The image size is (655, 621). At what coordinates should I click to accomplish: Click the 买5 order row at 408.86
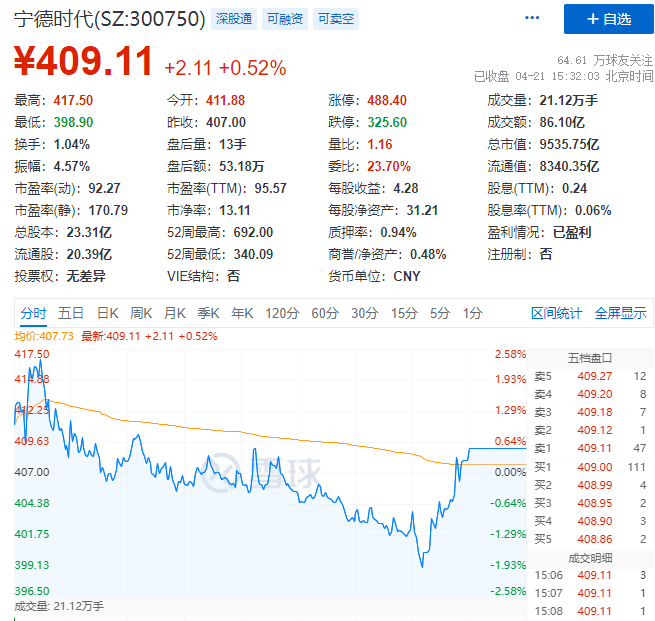coord(590,539)
